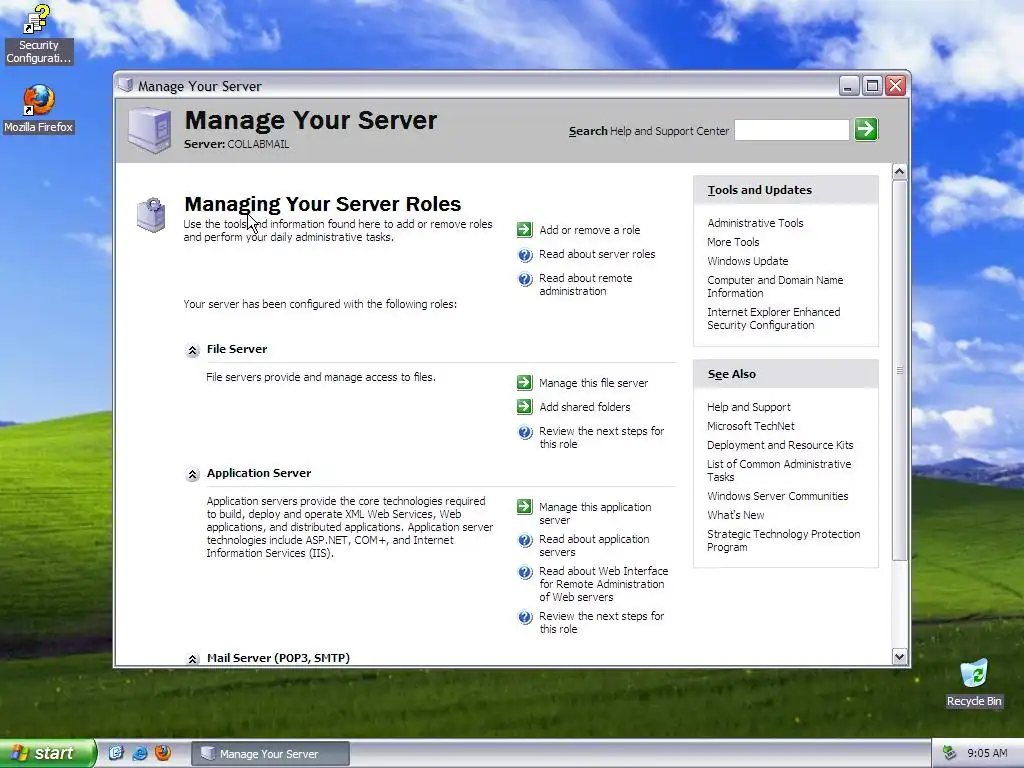Click the system tray security icon

tap(950, 753)
